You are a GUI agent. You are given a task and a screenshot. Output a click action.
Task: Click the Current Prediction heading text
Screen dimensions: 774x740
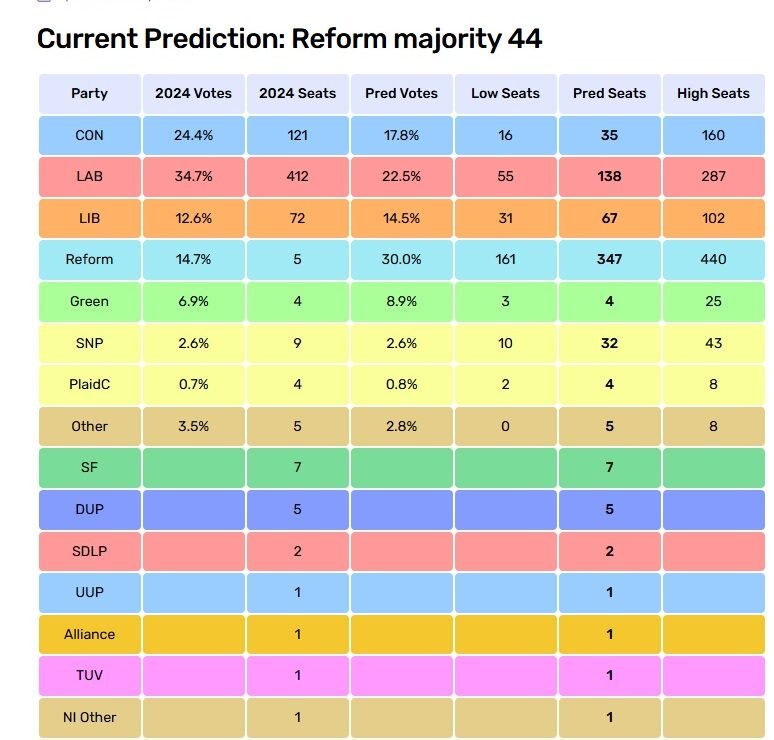pos(289,39)
